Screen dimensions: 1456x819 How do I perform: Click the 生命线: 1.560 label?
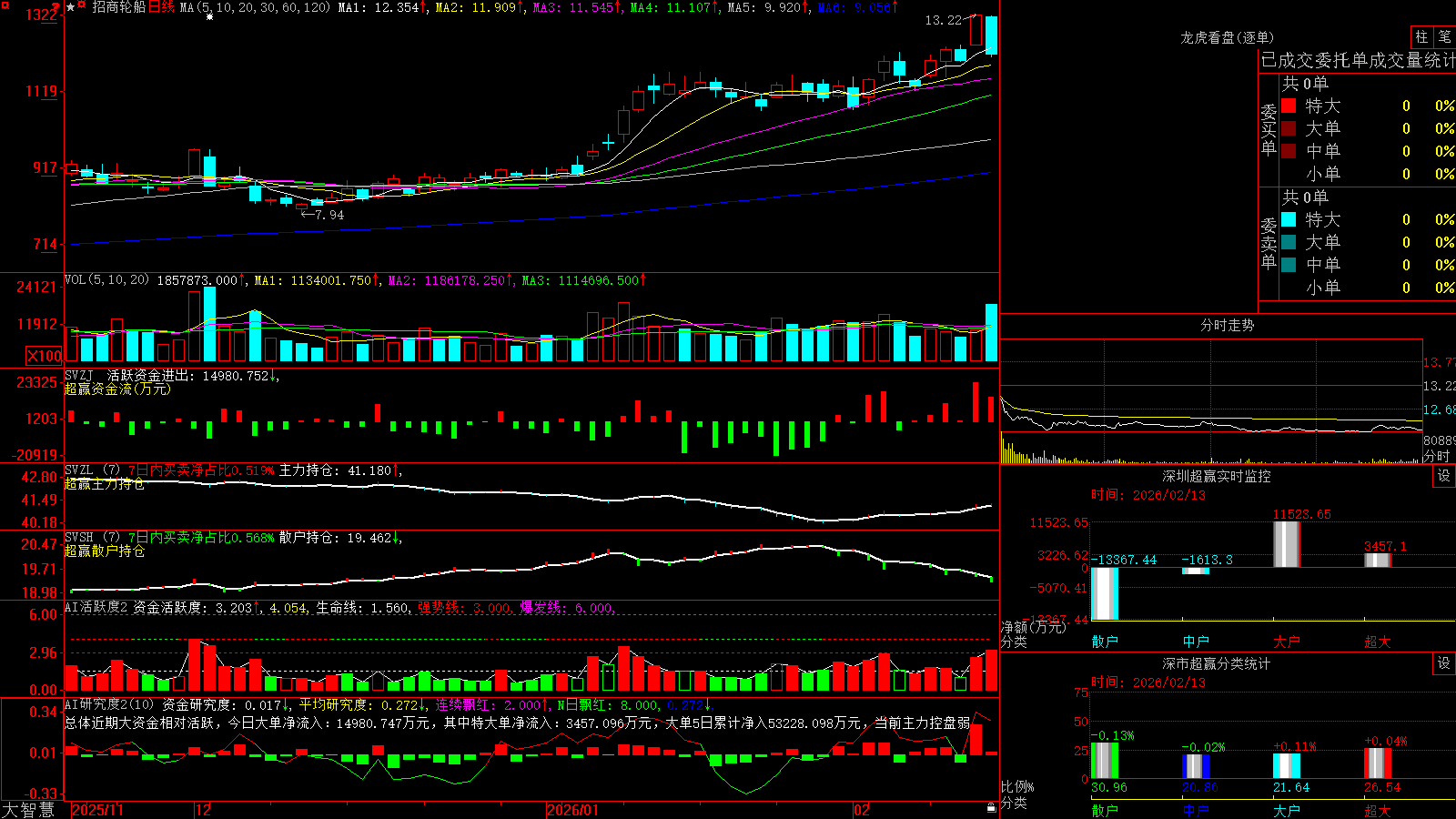coord(362,608)
